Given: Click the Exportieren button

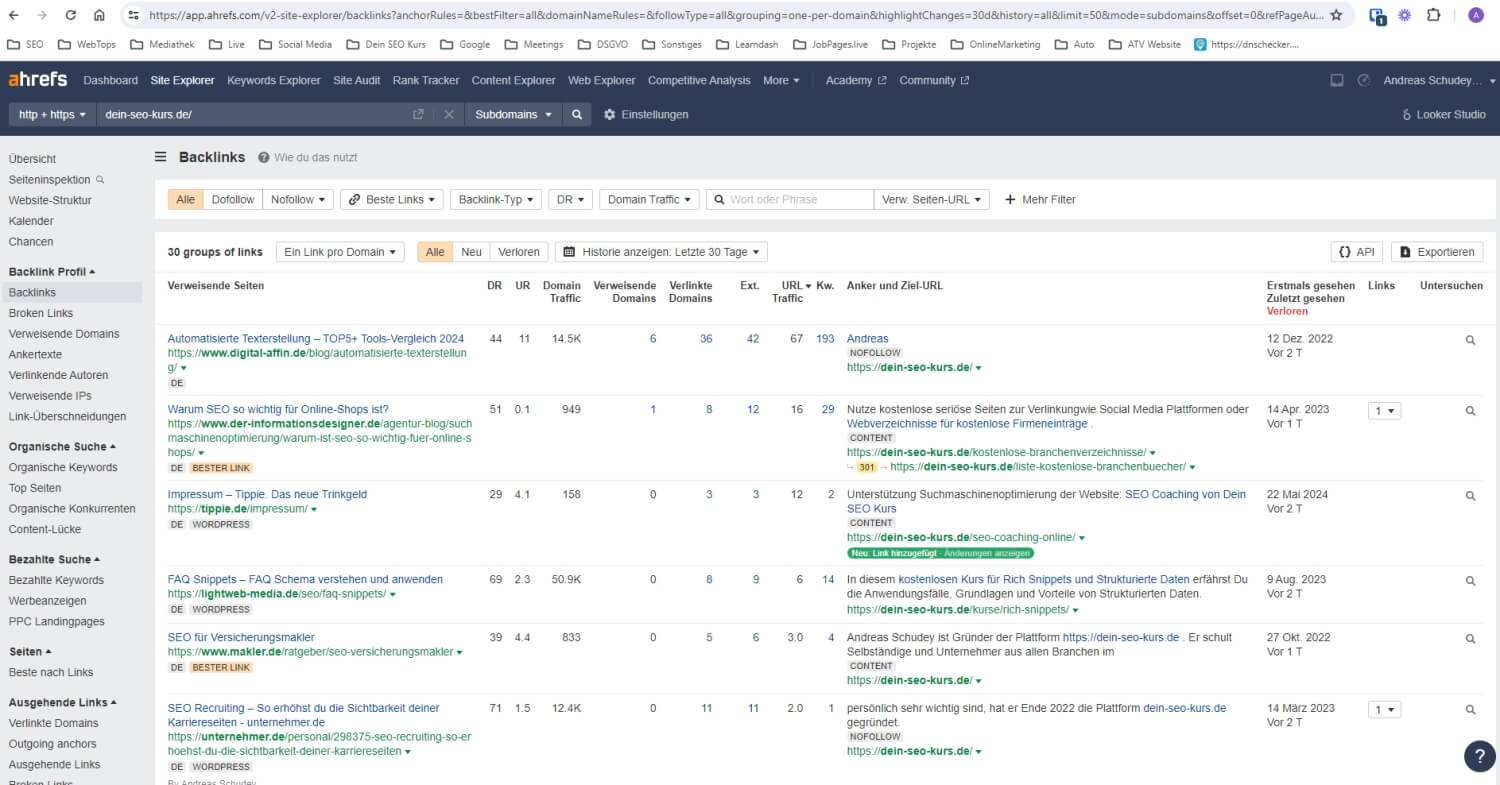Looking at the screenshot, I should coord(1437,252).
